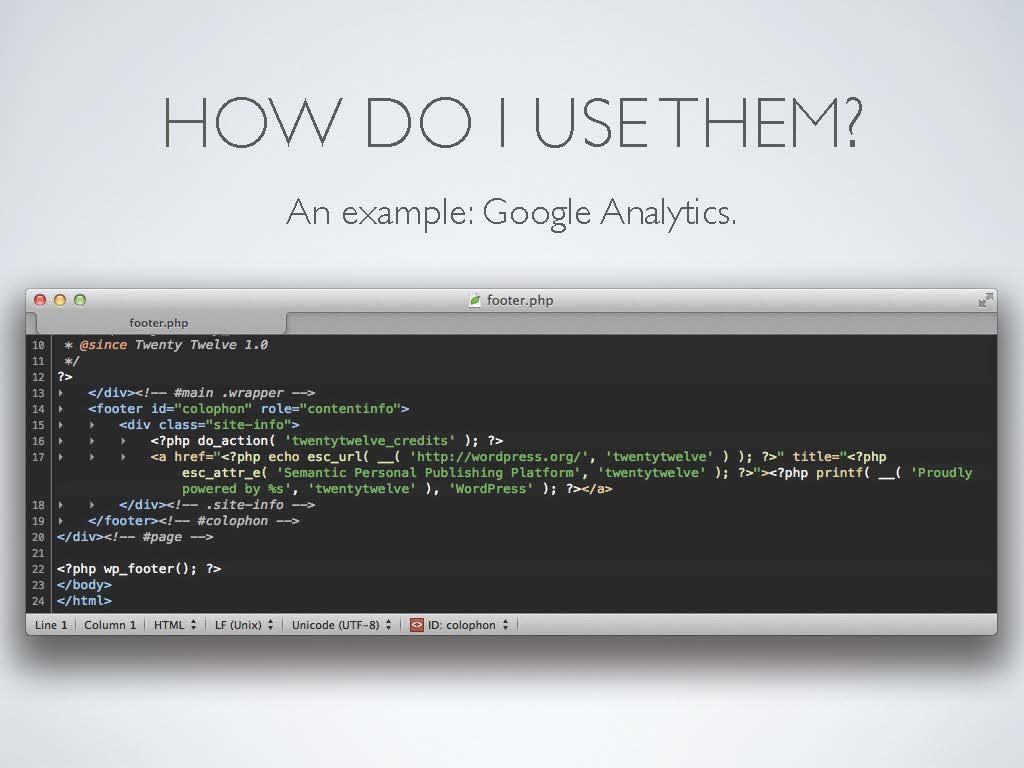Click the green leaf document icon in title bar
The height and width of the screenshot is (768, 1024).
(475, 300)
